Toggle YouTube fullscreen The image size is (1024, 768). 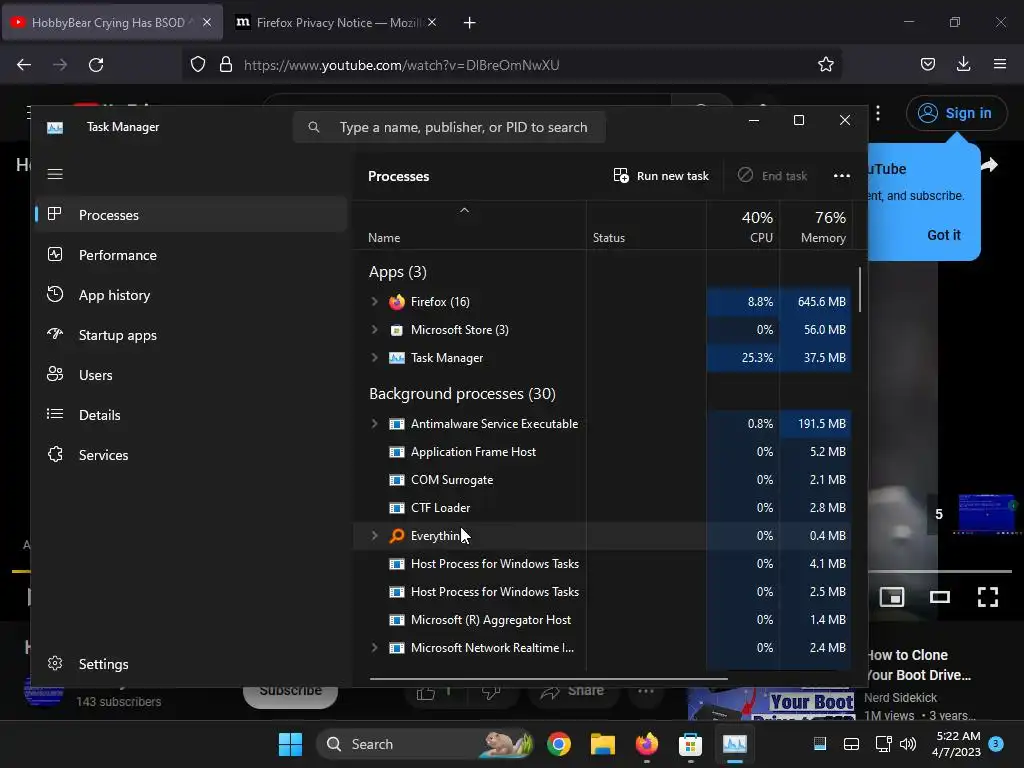pos(987,596)
